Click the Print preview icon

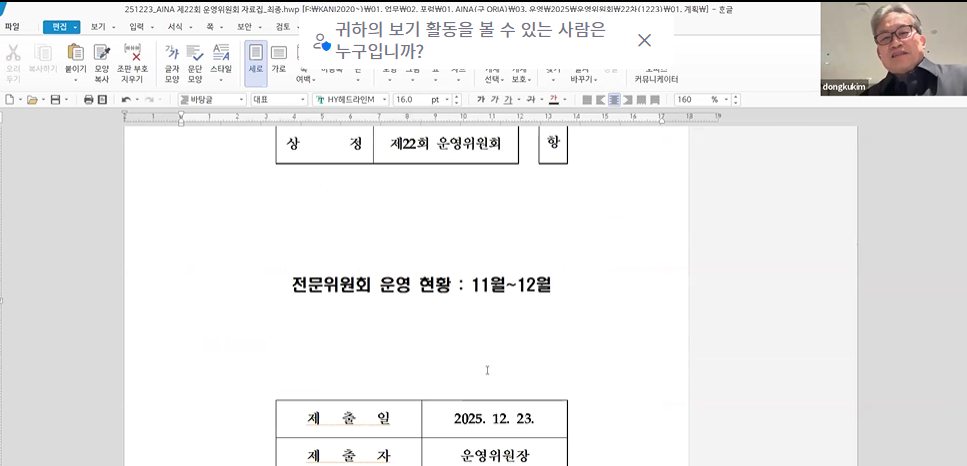click(102, 99)
